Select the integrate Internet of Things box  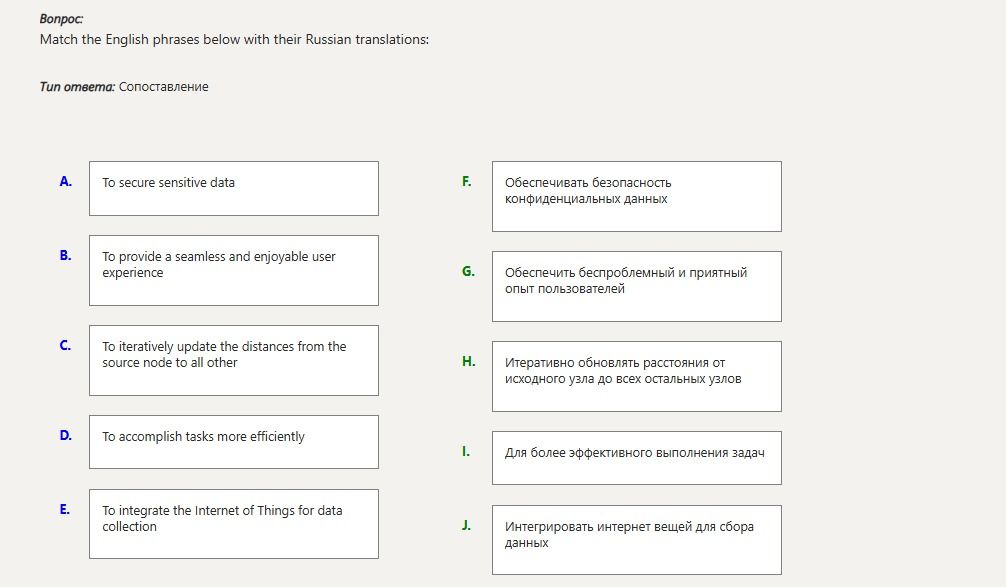[x=234, y=524]
